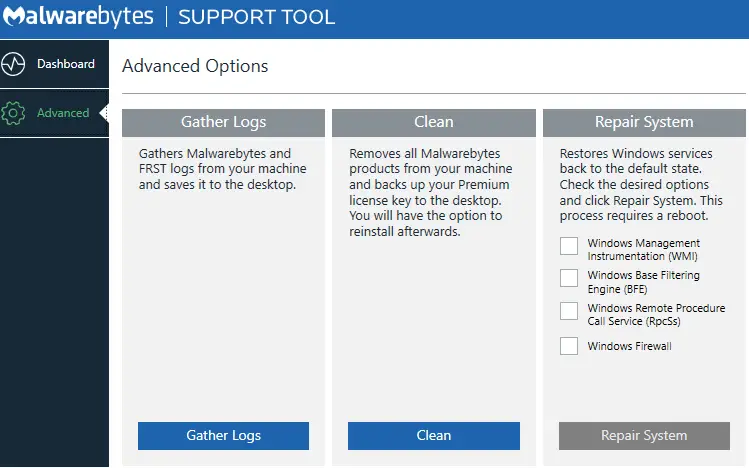This screenshot has height=468, width=749.
Task: Toggle the Windows Firewall checkbox
Action: pyautogui.click(x=569, y=346)
